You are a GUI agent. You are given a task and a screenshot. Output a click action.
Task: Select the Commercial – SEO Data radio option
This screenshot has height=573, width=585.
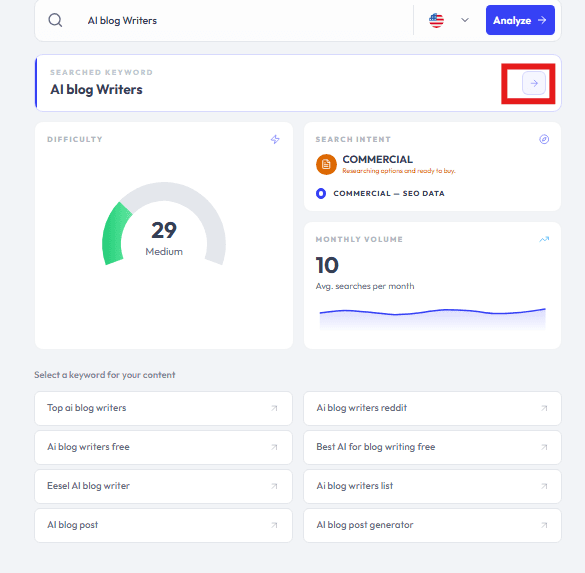pos(321,194)
